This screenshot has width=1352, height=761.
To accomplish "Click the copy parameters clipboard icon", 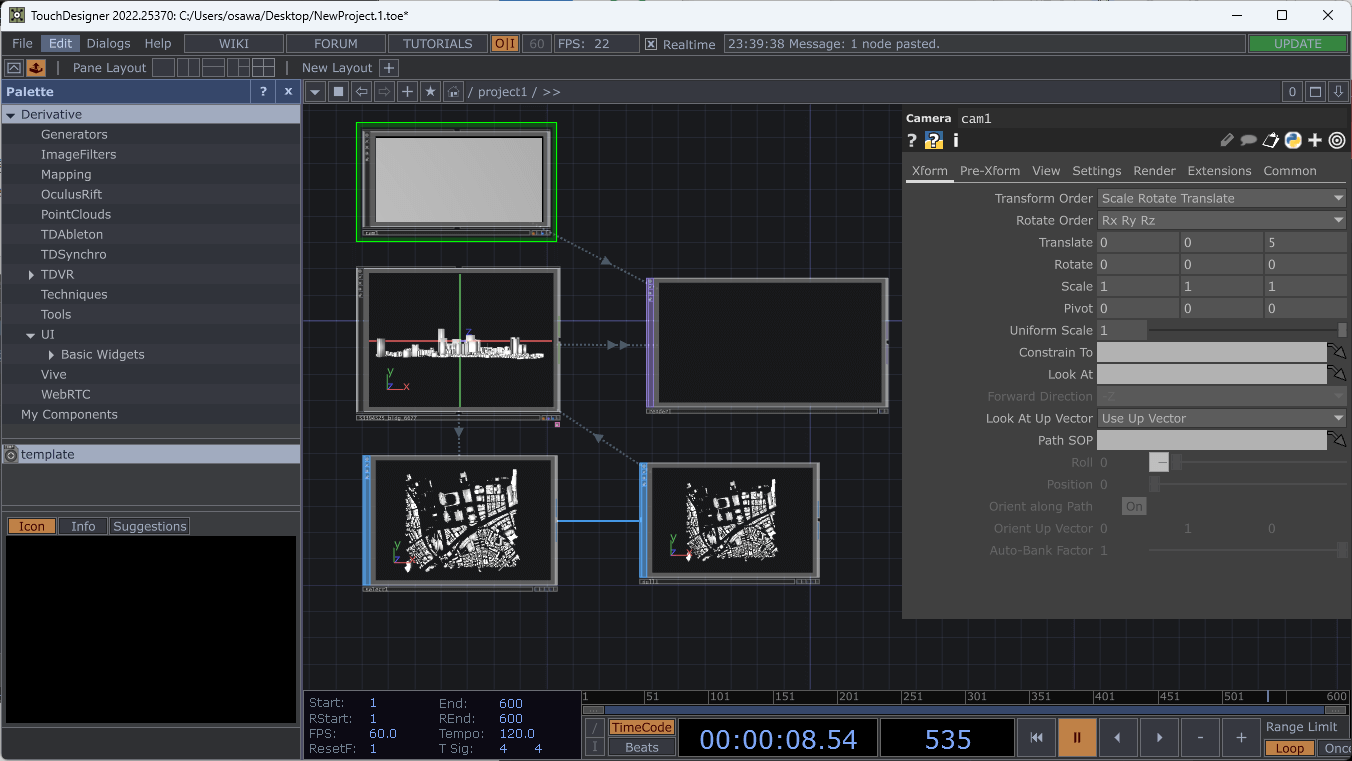I will click(x=1270, y=140).
